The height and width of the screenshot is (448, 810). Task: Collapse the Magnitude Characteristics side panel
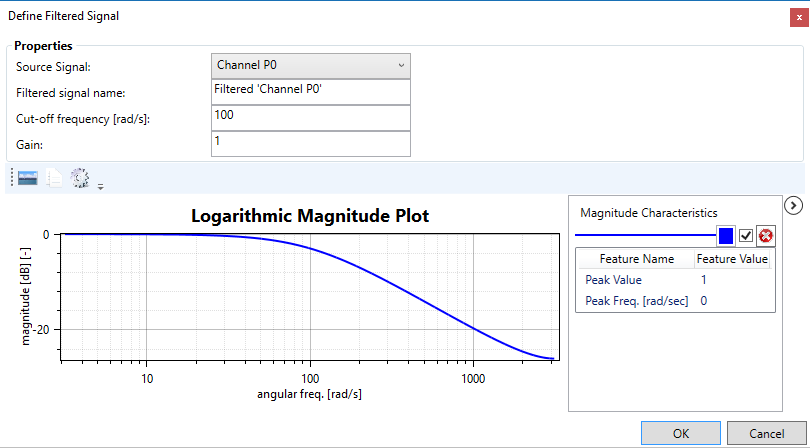point(793,206)
